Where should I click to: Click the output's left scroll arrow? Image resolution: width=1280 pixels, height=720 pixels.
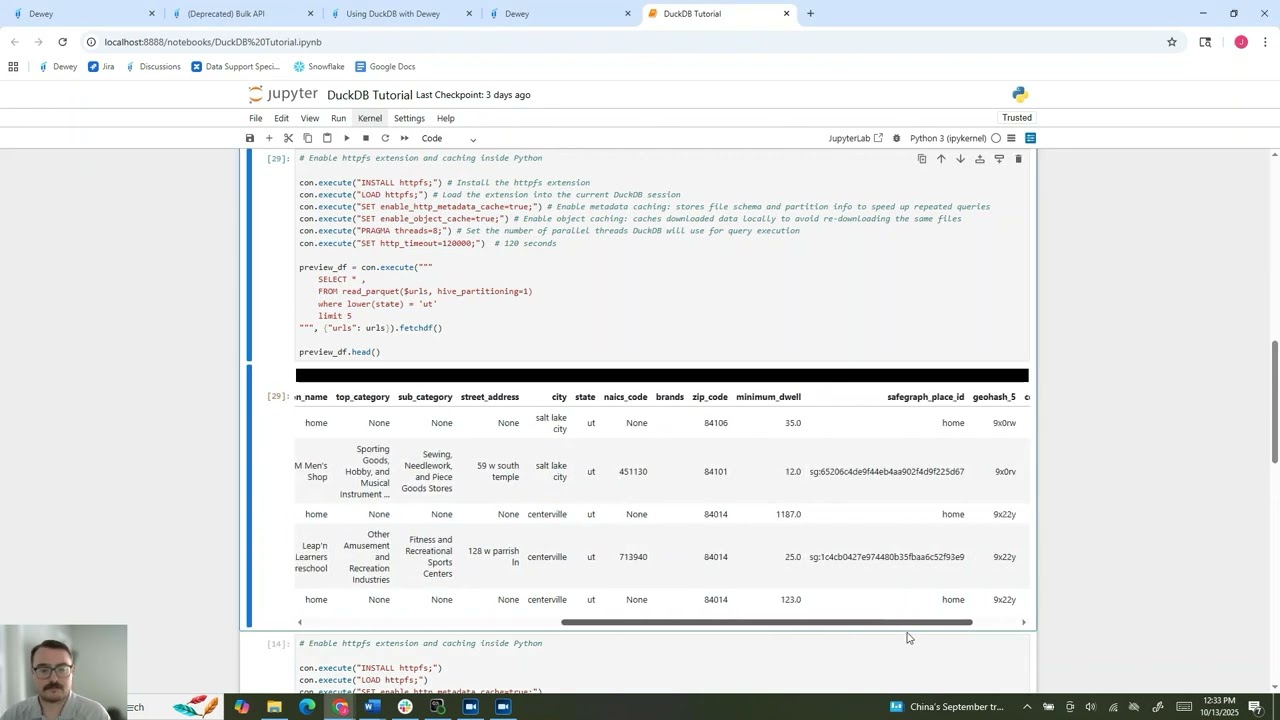click(299, 622)
